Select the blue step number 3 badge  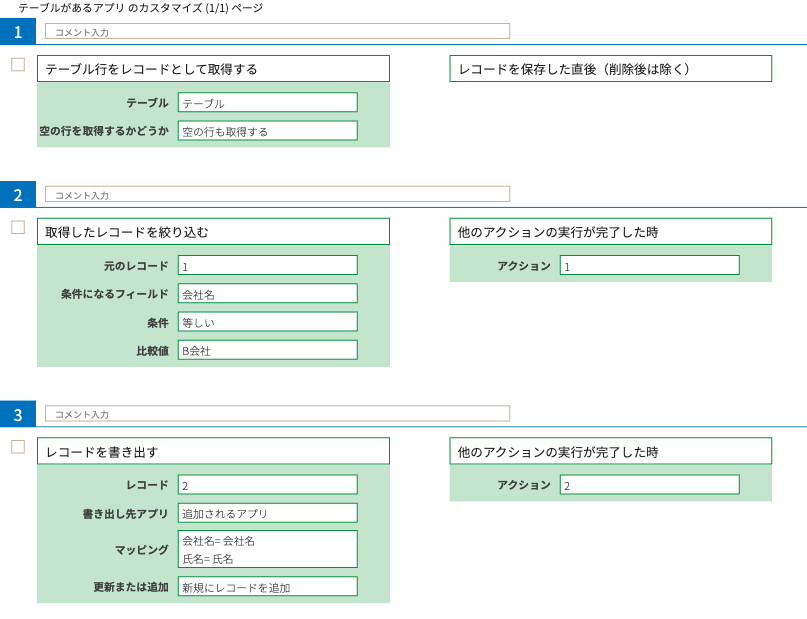pos(18,414)
